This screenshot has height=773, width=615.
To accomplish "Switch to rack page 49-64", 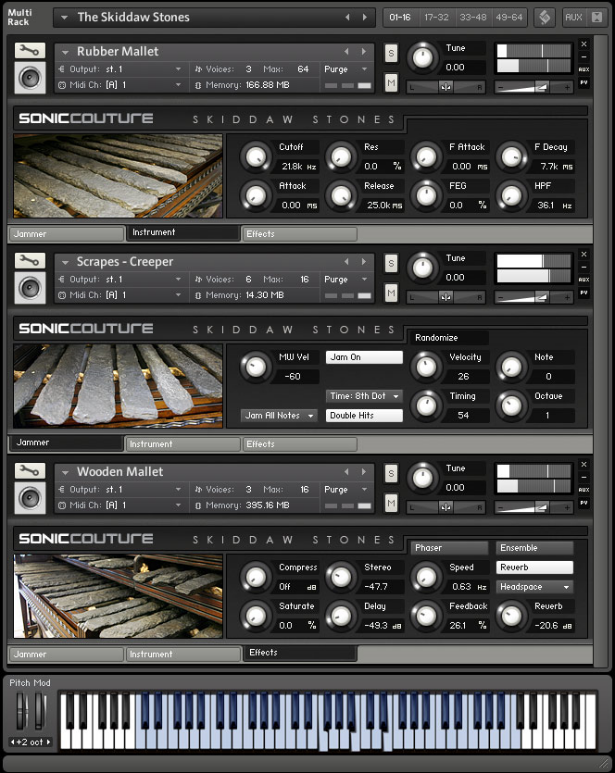I will [x=509, y=17].
